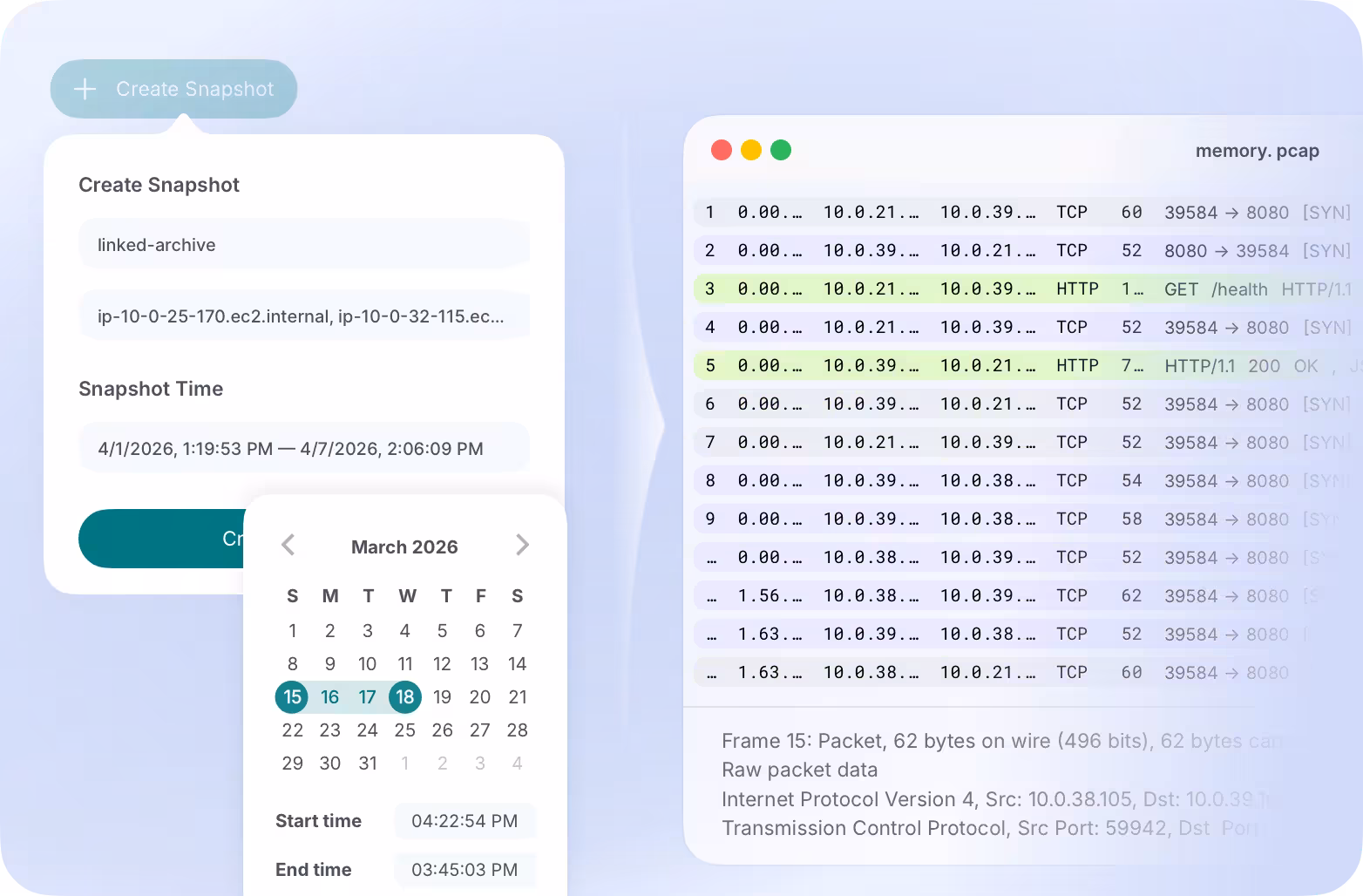This screenshot has height=896, width=1363.
Task: Click the Raw packet data detail line
Action: (799, 770)
